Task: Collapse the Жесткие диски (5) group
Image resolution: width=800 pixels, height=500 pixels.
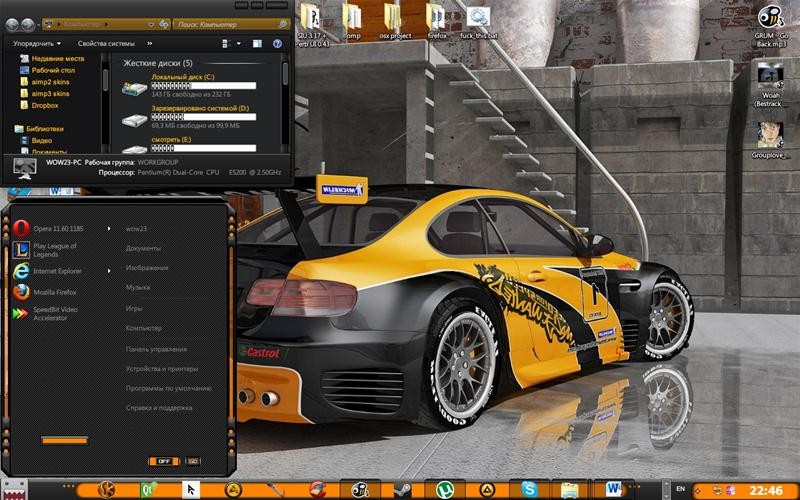Action: pos(158,63)
